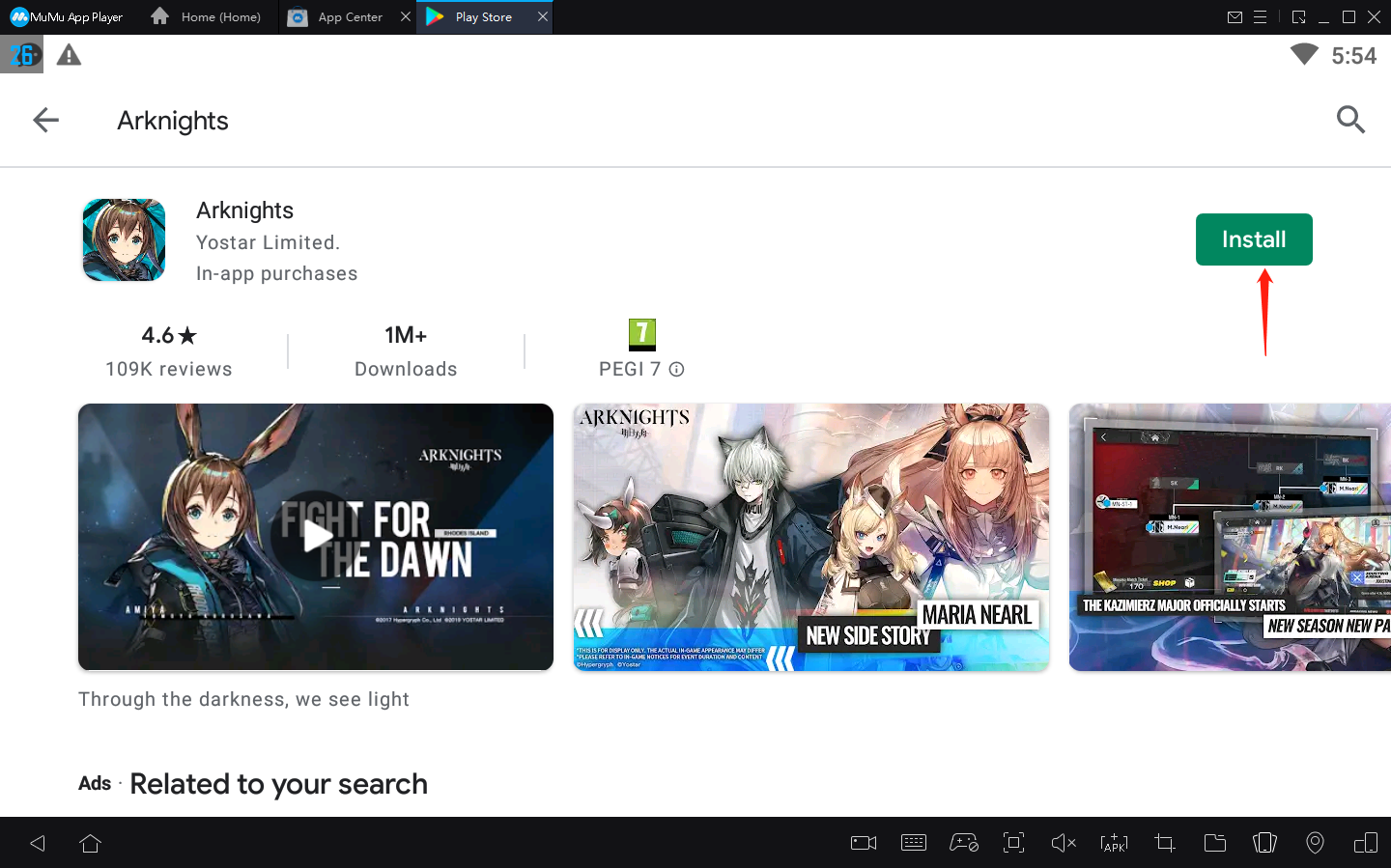This screenshot has width=1391, height=868.
Task: Click the PEGI 7 rating badge
Action: coord(642,334)
